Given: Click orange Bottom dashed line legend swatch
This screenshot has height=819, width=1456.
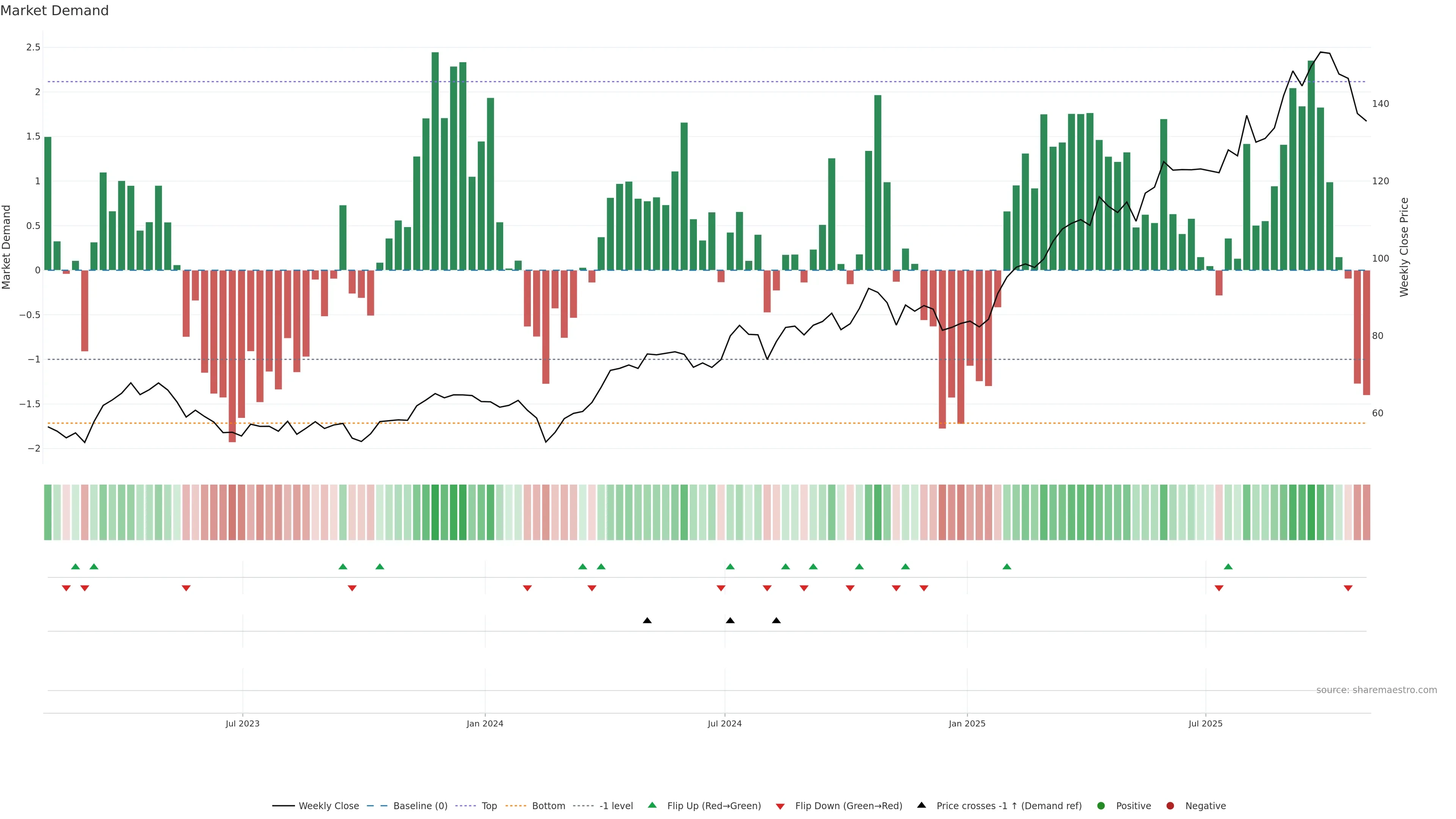Looking at the screenshot, I should tap(516, 806).
